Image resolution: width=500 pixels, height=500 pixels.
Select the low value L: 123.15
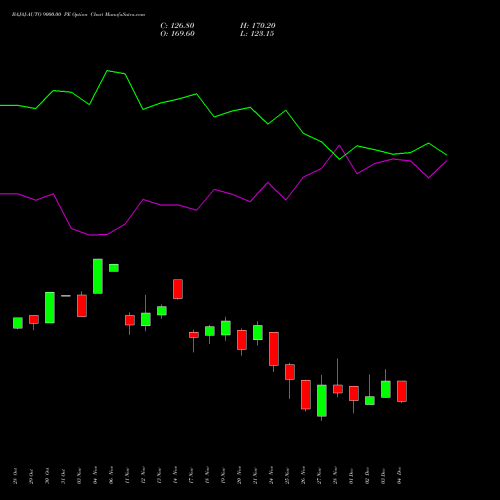point(257,34)
